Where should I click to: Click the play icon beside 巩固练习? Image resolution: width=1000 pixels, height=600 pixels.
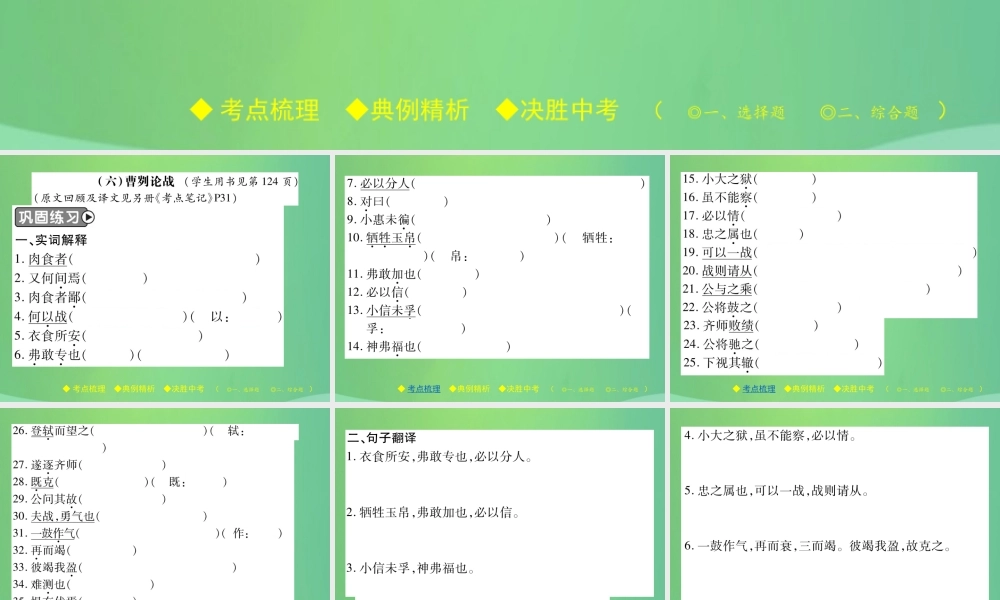[89, 217]
